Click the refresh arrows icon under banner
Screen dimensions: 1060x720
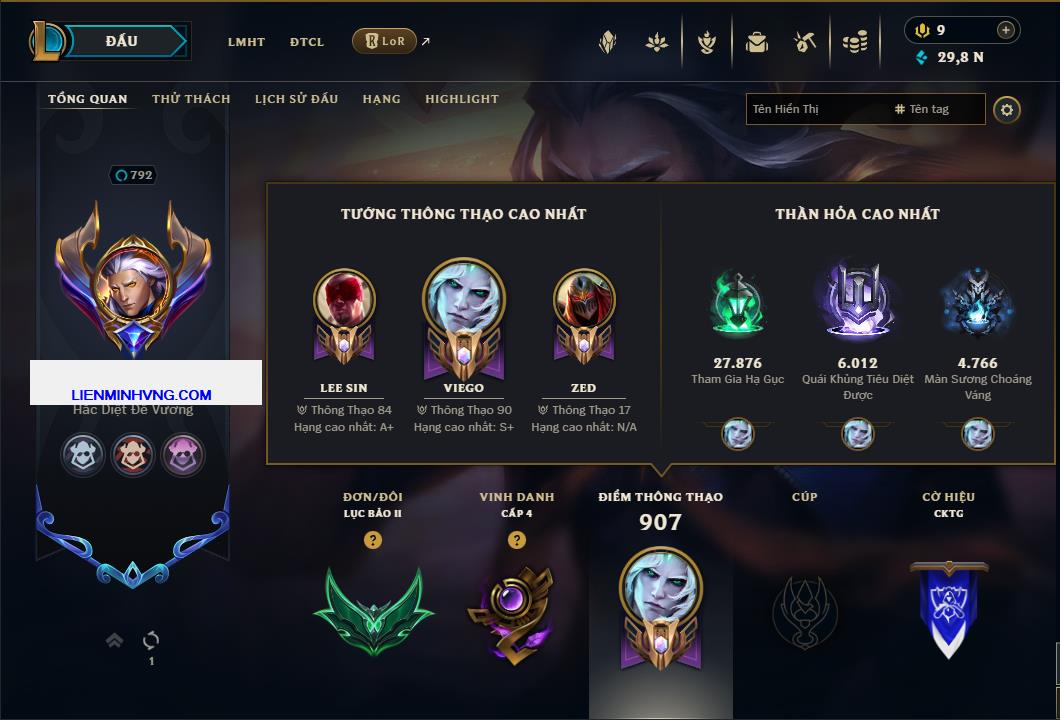[x=151, y=640]
